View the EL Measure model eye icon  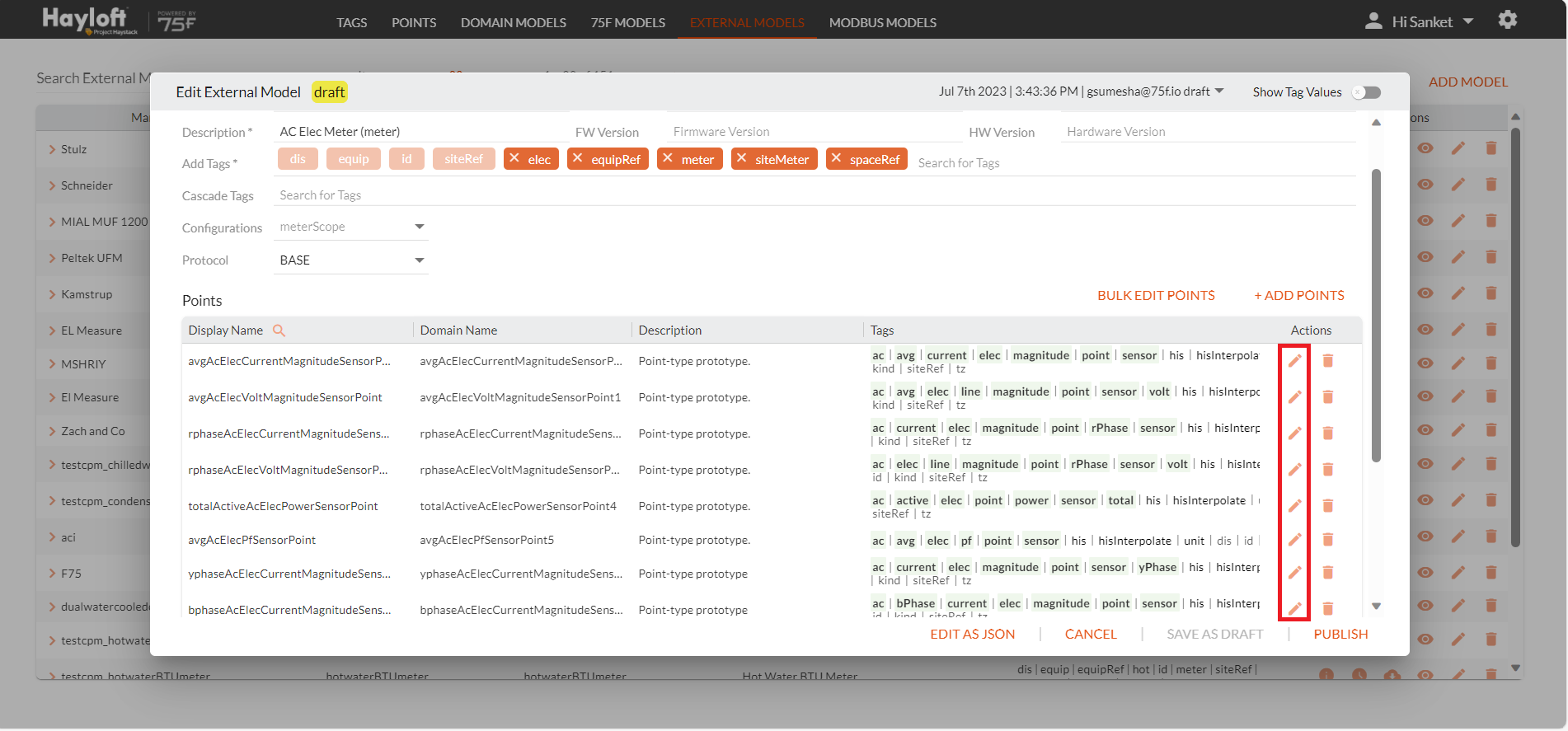click(x=1425, y=330)
